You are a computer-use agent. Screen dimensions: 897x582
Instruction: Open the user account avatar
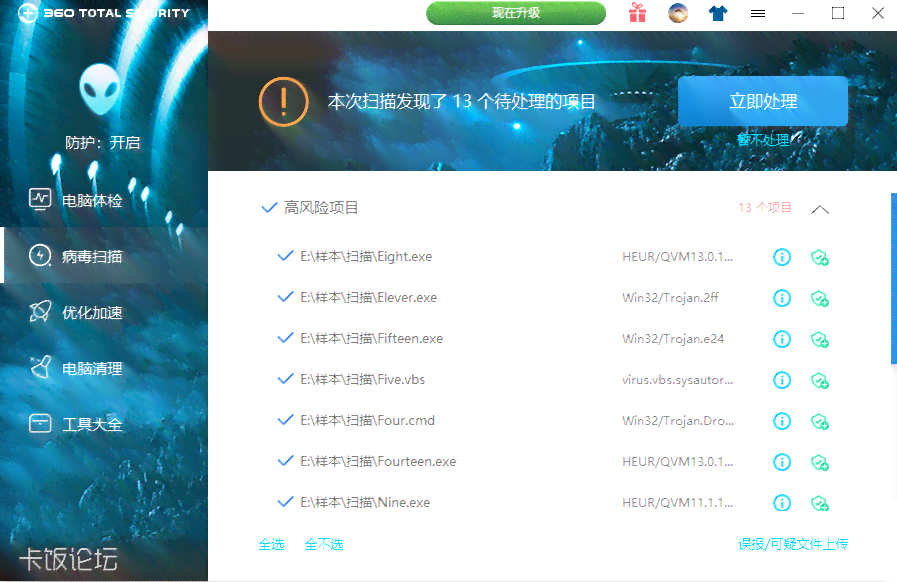[x=678, y=13]
